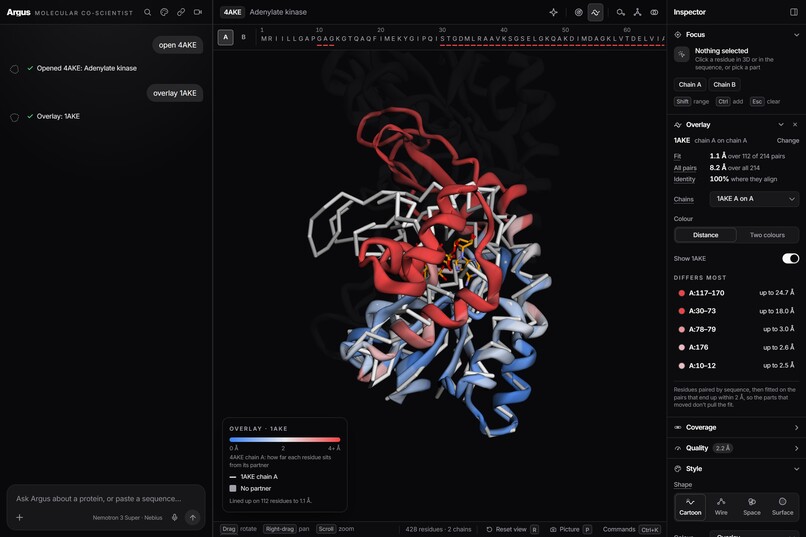Collapse the Focus section chevron
Image resolution: width=806 pixels, height=537 pixels.
(796, 34)
